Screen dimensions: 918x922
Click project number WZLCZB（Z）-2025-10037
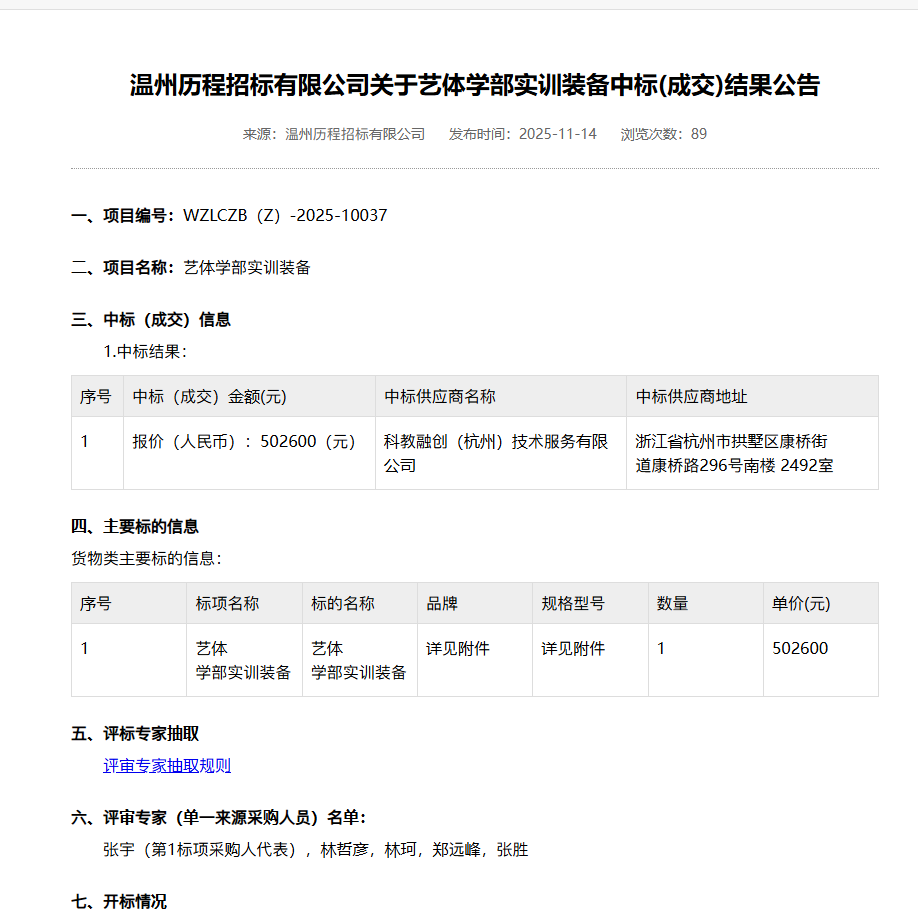[x=285, y=216]
